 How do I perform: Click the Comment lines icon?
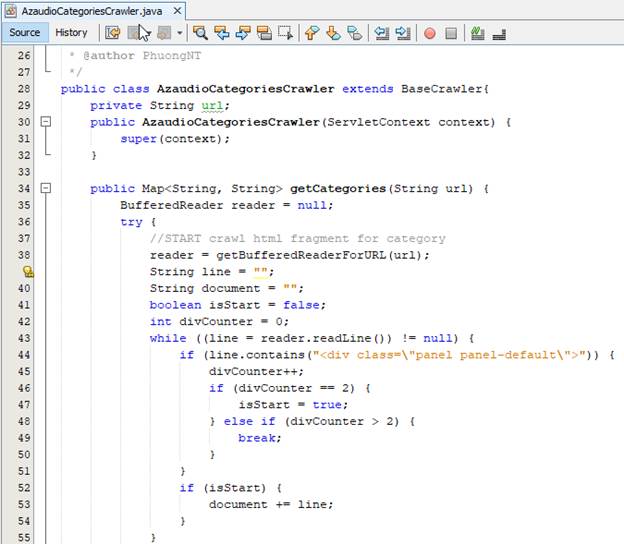pyautogui.click(x=478, y=33)
